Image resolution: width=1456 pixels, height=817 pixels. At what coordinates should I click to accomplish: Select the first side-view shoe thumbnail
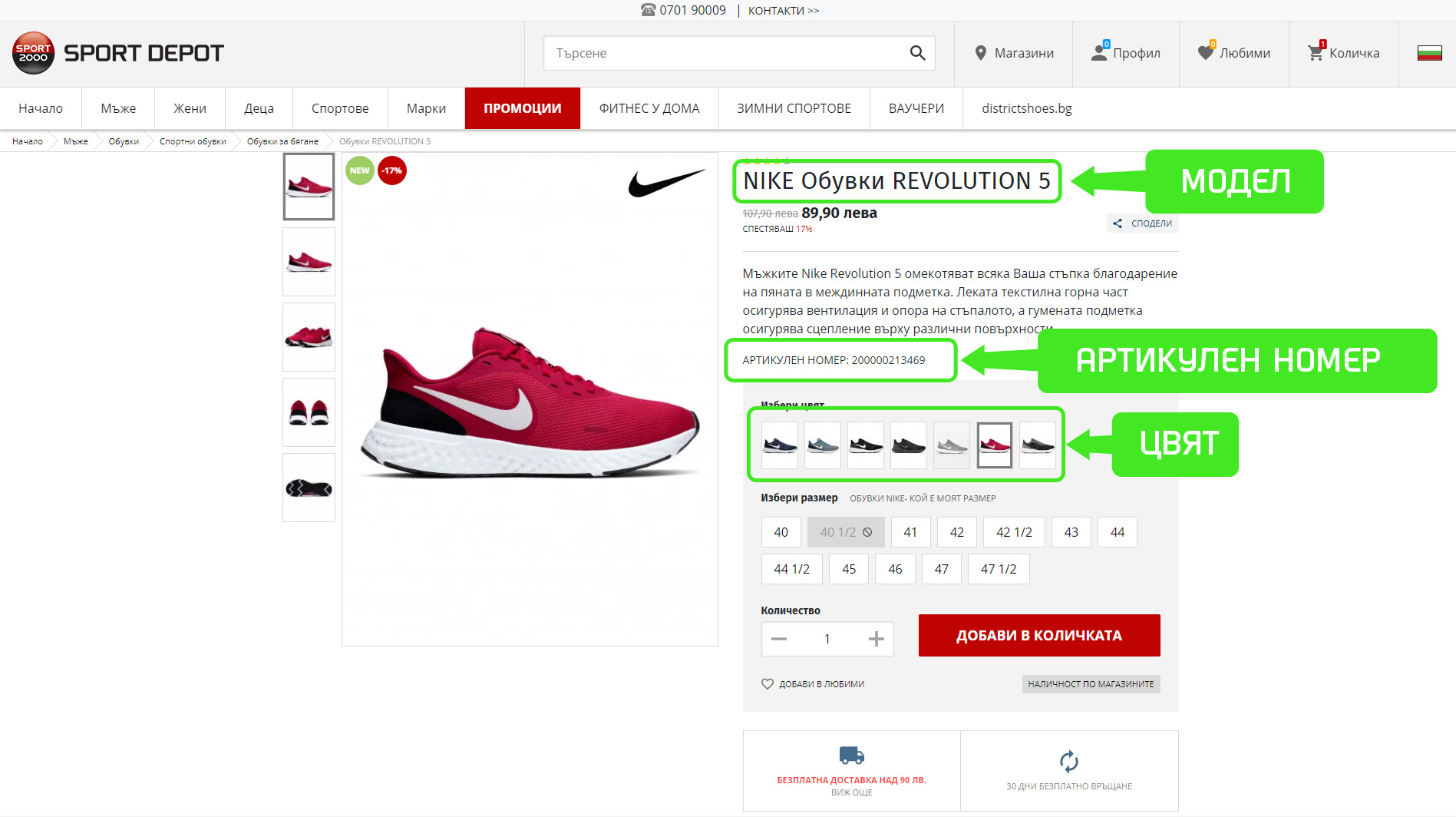coord(309,187)
